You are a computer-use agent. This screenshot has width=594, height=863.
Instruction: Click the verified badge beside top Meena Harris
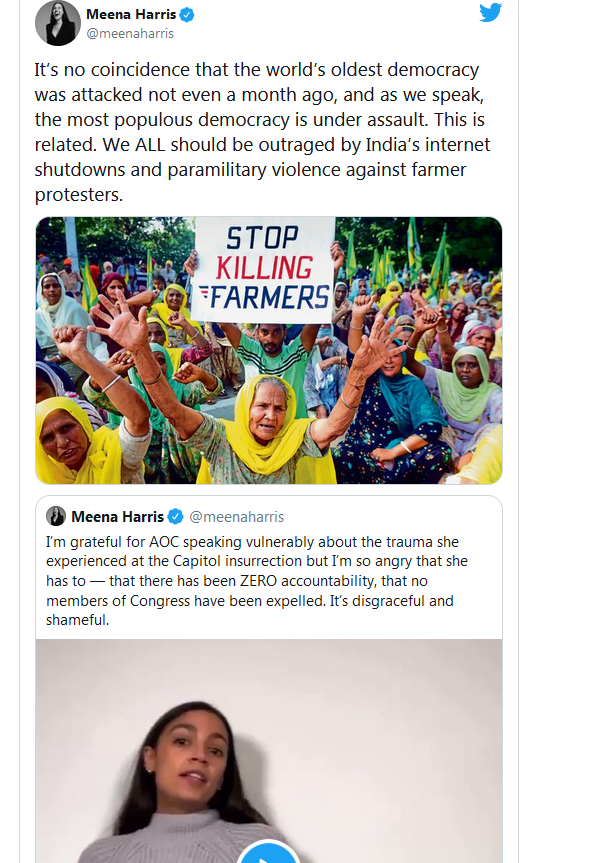[x=187, y=15]
